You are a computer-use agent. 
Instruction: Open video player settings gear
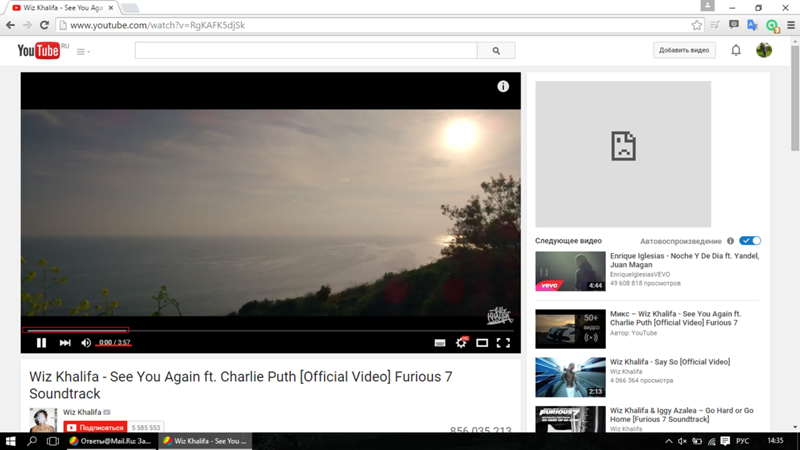point(461,343)
